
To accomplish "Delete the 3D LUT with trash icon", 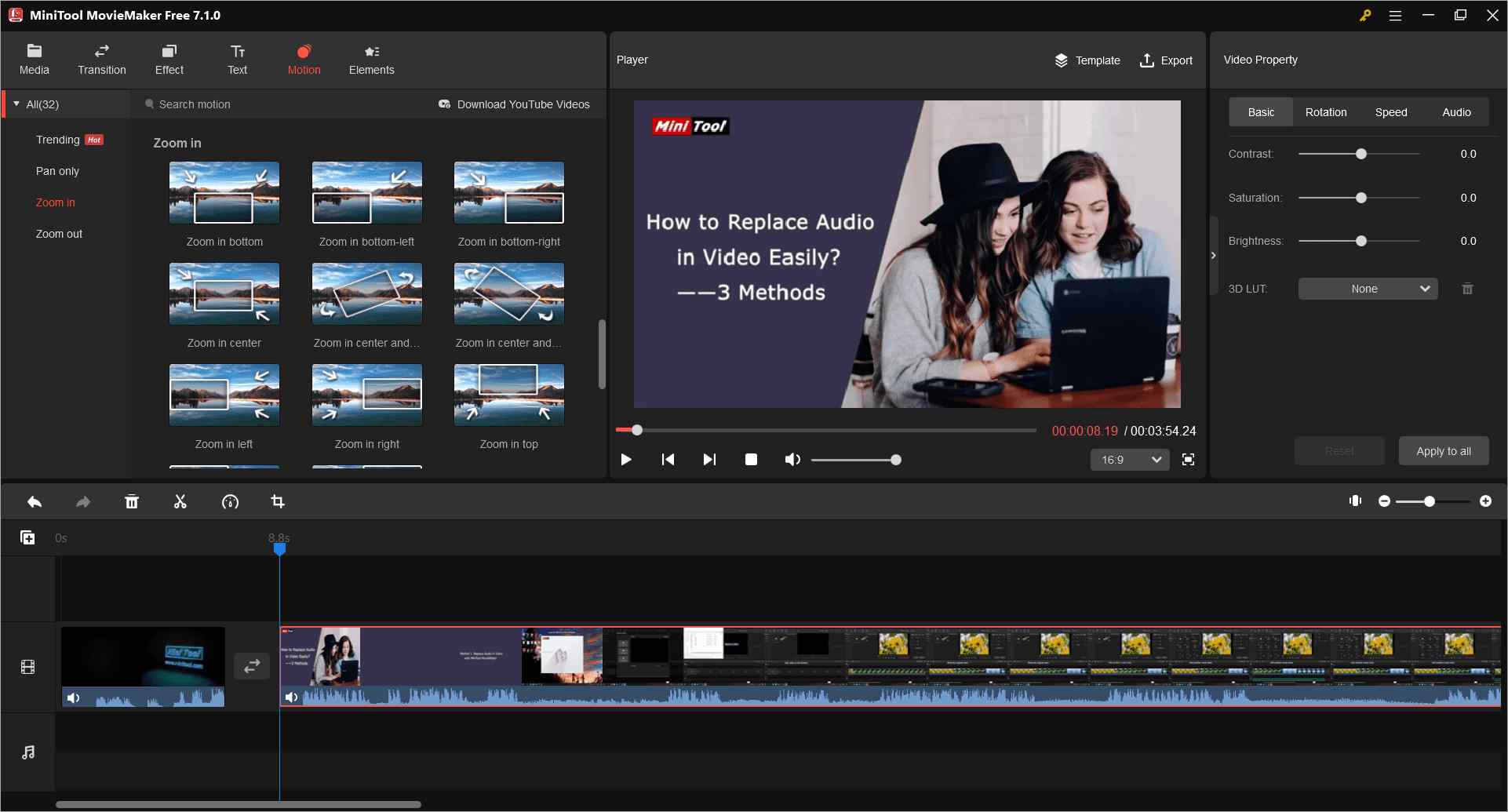I will (x=1467, y=289).
